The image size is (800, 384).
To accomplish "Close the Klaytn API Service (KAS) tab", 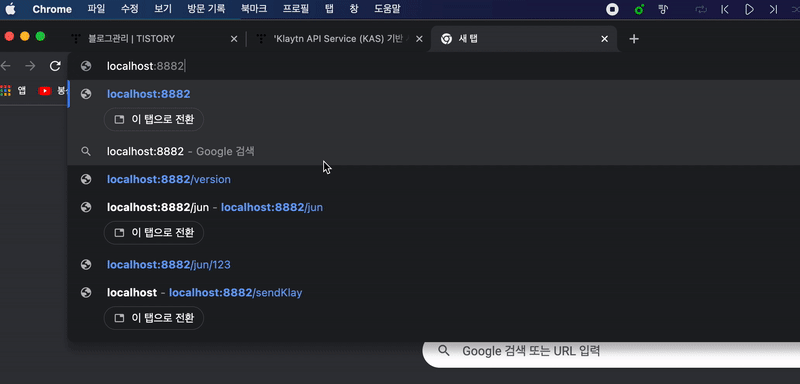I will point(419,39).
